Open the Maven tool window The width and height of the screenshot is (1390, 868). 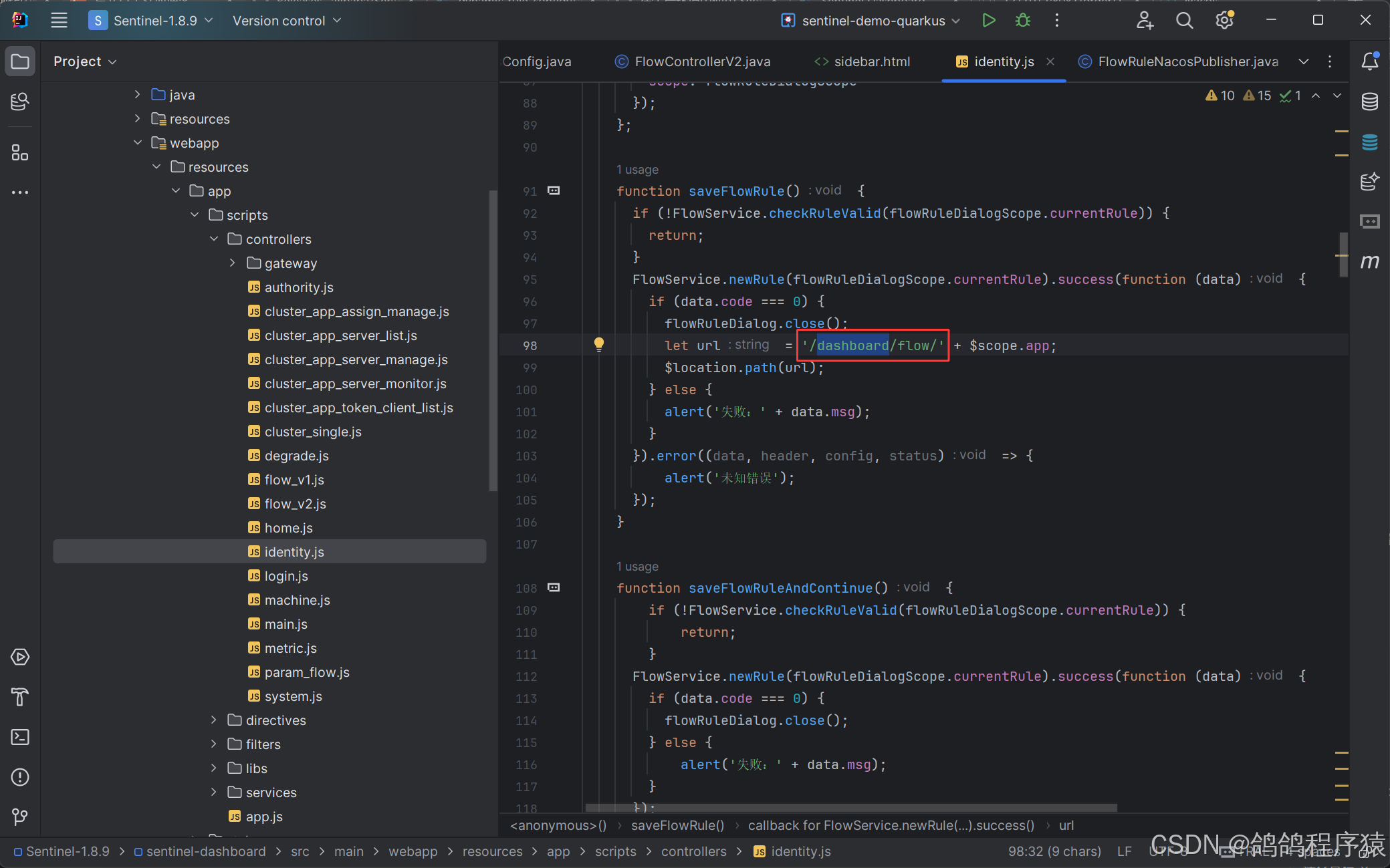[x=1369, y=261]
